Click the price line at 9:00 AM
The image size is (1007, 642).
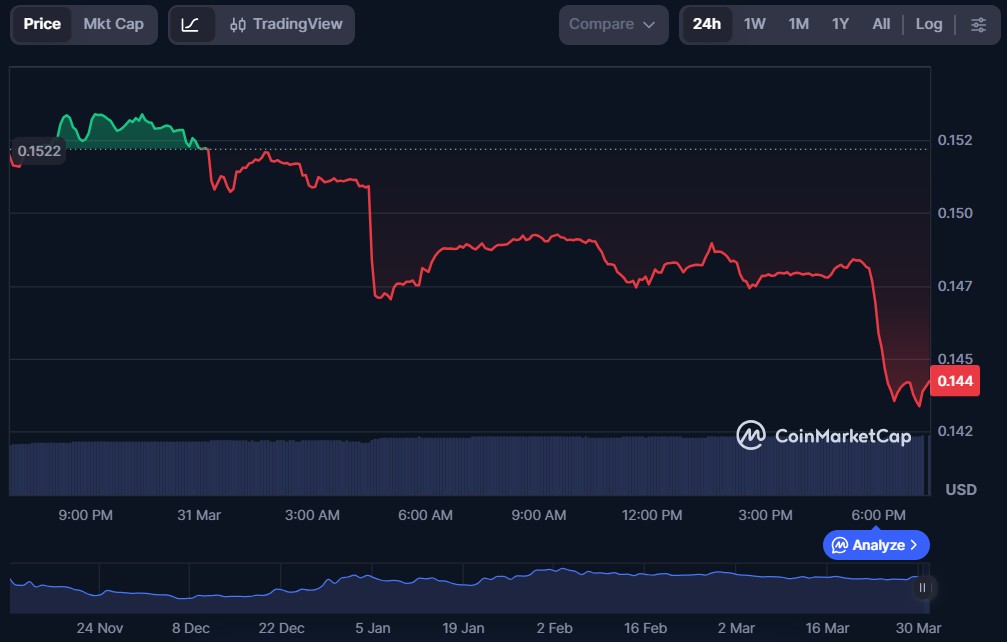[x=539, y=237]
